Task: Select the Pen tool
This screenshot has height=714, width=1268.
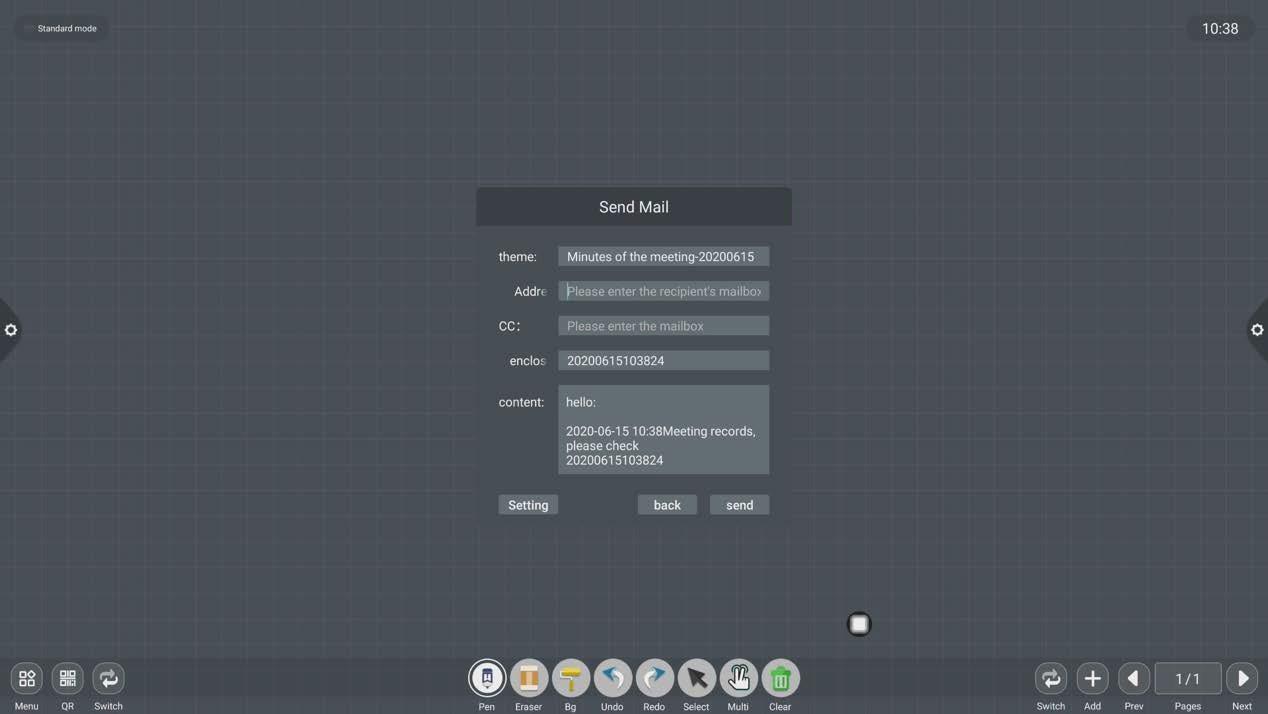Action: coord(487,678)
